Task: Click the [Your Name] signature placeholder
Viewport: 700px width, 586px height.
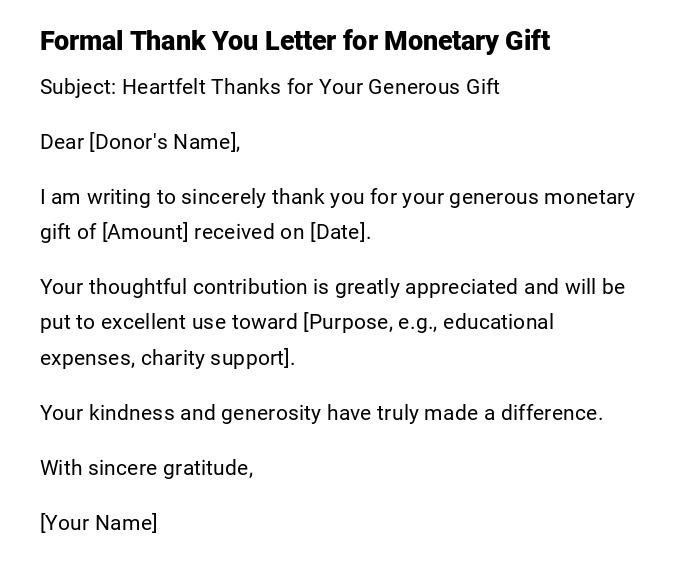Action: click(98, 523)
